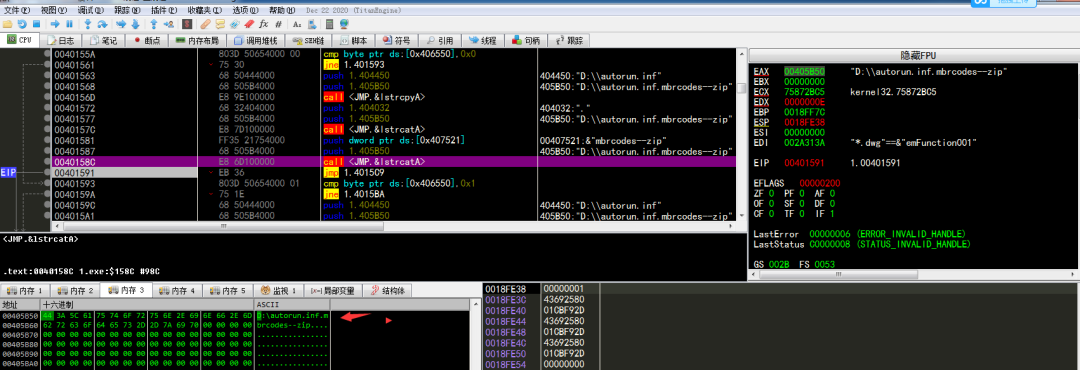
Task: Click the 十六进制 column header in dump
Action: (x=147, y=305)
